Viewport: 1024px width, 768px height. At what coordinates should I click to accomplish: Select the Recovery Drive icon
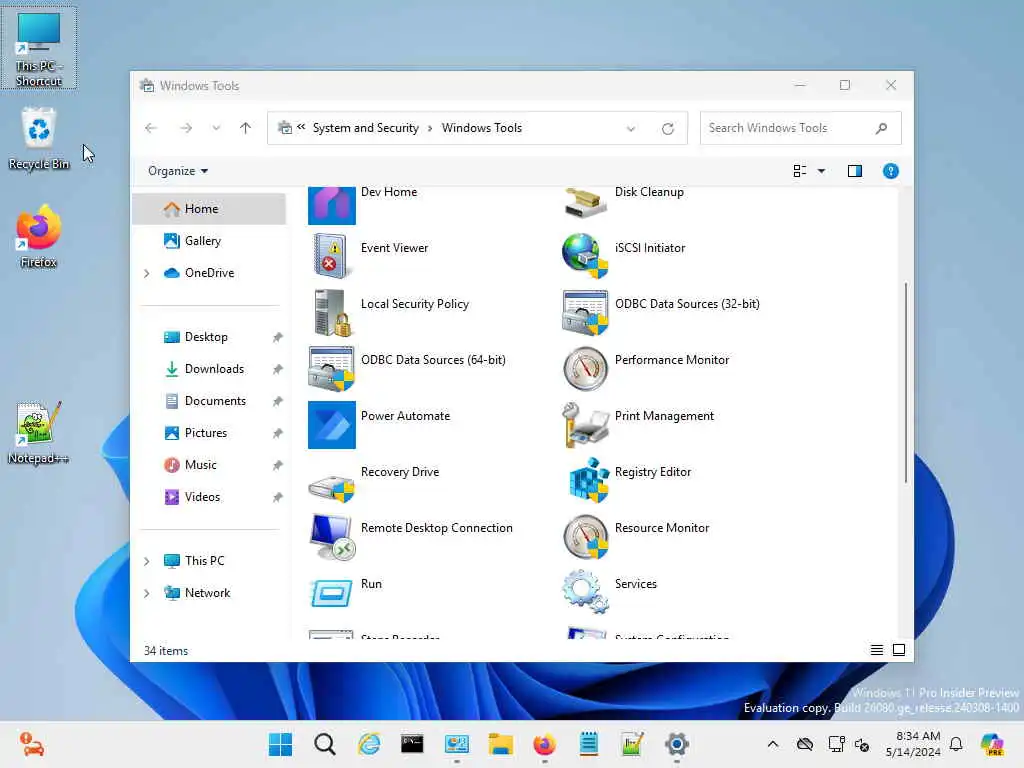tap(331, 486)
